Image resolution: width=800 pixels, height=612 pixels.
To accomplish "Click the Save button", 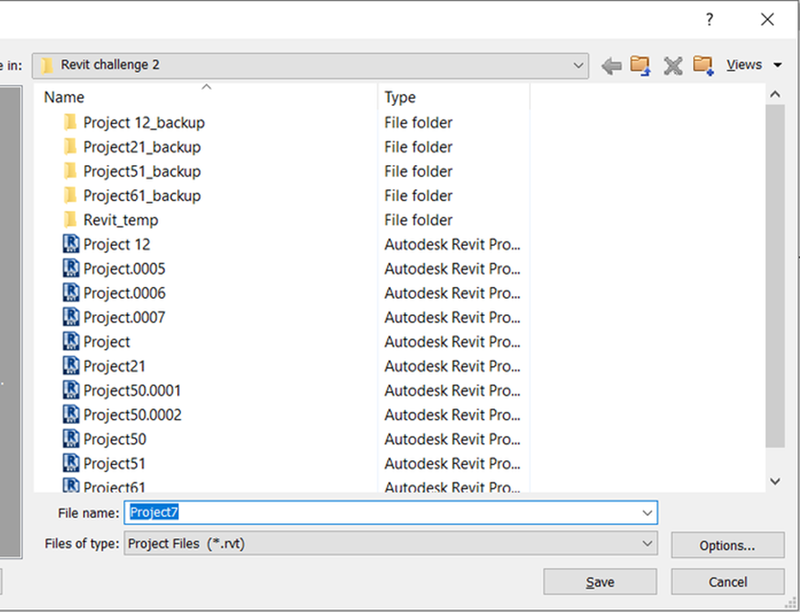I will (600, 582).
